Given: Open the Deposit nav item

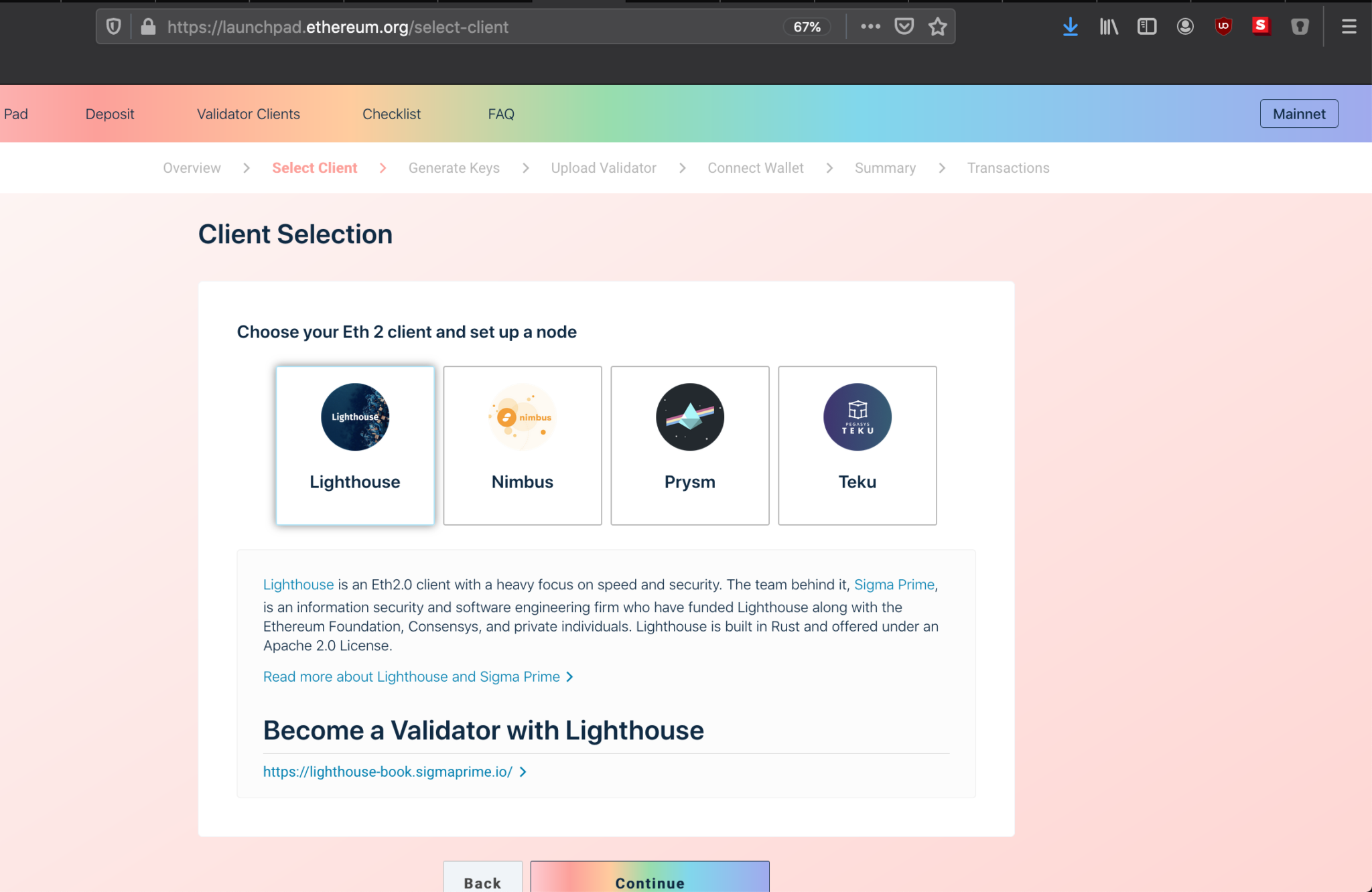Looking at the screenshot, I should pyautogui.click(x=110, y=114).
